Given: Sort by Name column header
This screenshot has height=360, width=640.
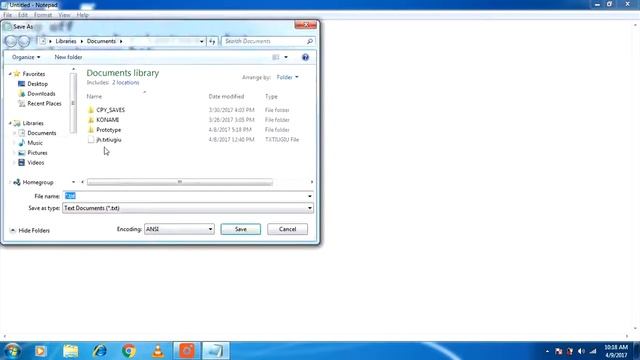Looking at the screenshot, I should (x=94, y=96).
